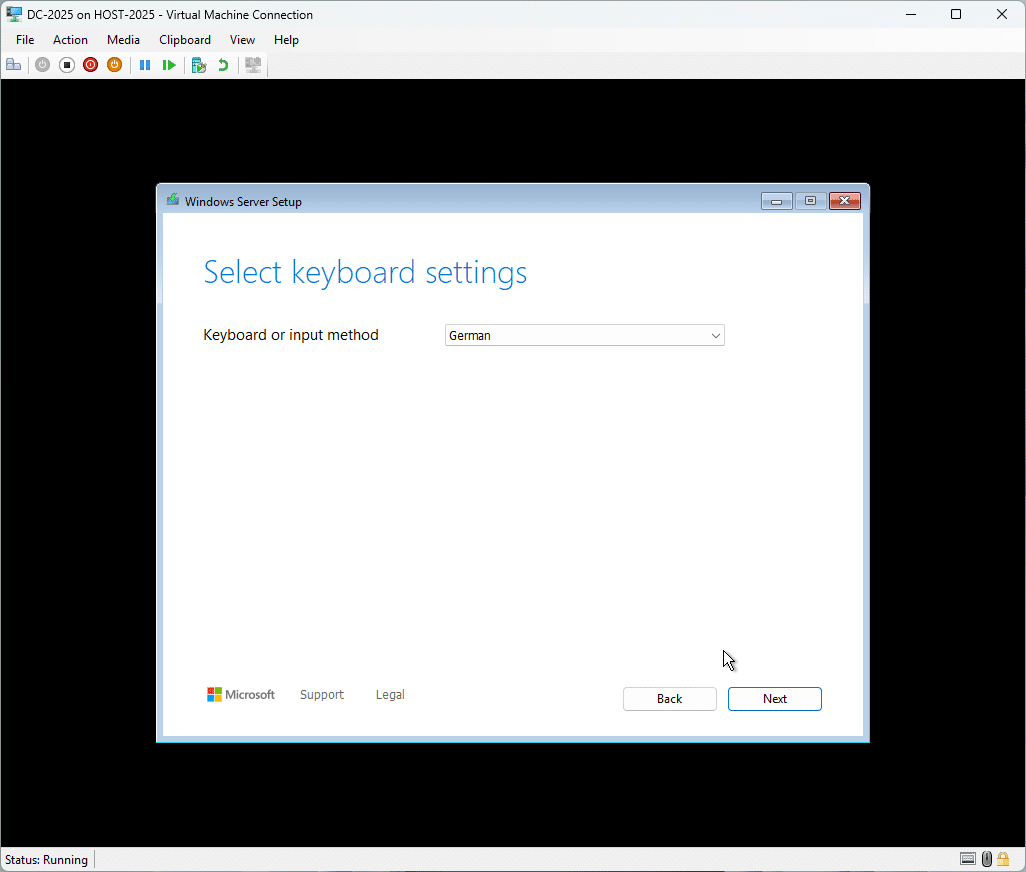Open the Clipboard menu
The width and height of the screenshot is (1026, 872).
coord(184,40)
